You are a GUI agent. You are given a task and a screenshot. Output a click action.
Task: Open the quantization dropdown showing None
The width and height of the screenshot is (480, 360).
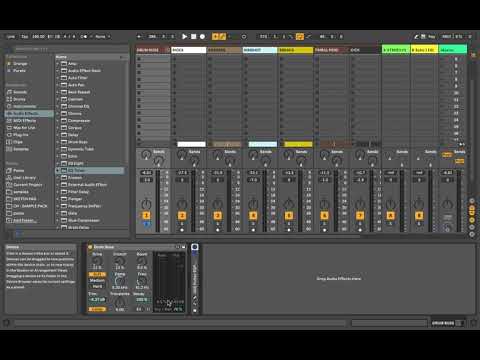102,36
